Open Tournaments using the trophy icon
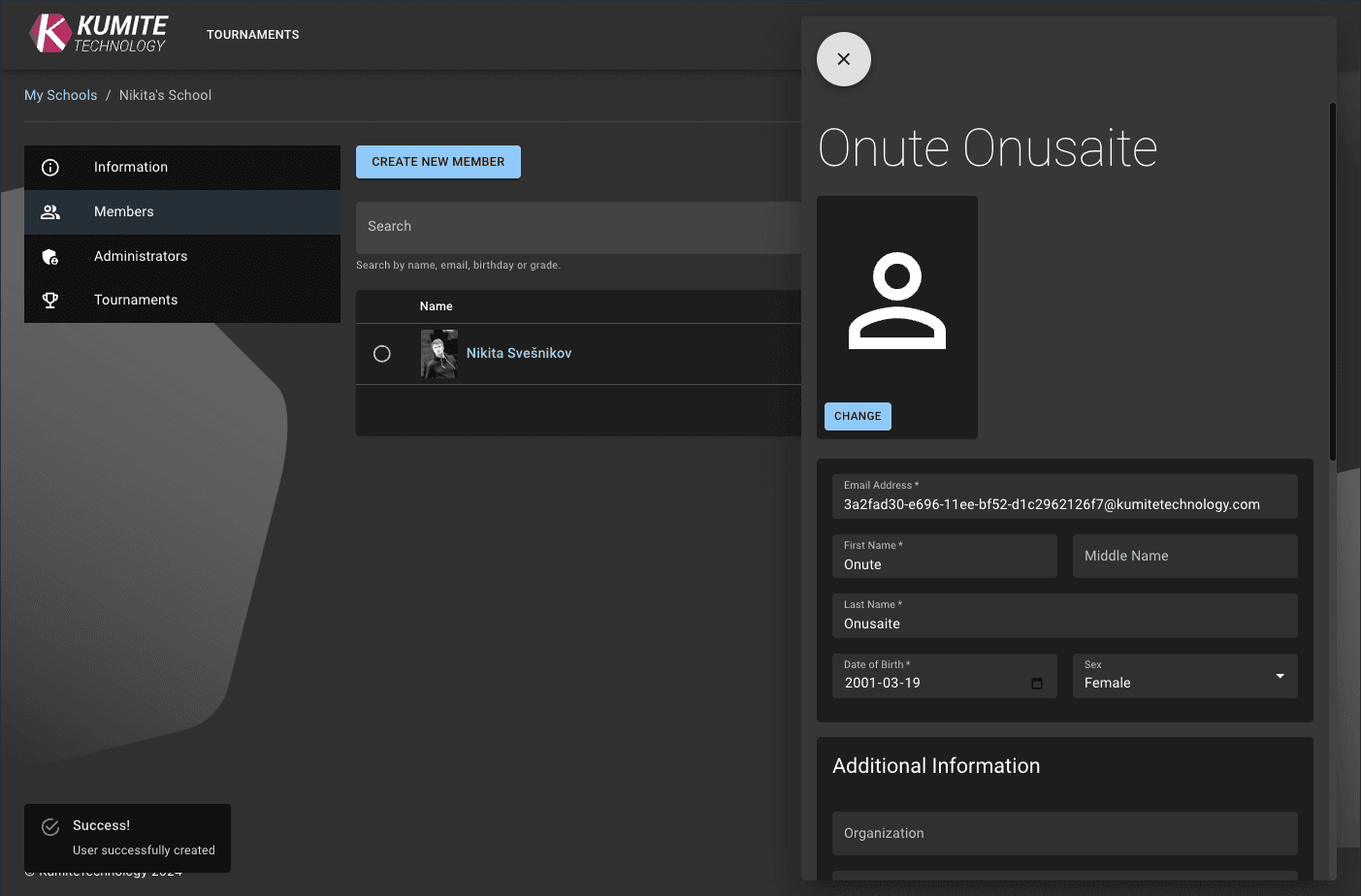Image resolution: width=1361 pixels, height=896 pixels. click(x=49, y=300)
